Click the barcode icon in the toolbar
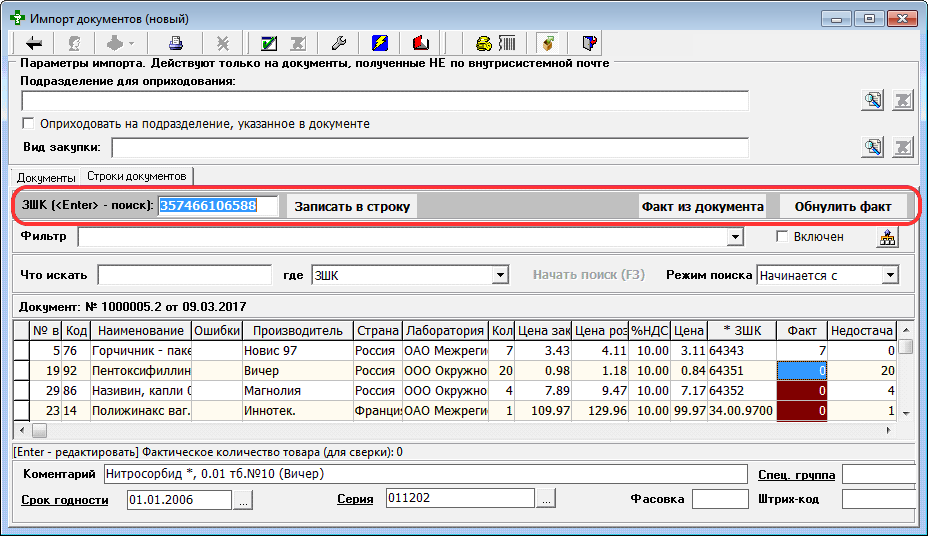The width and height of the screenshot is (928, 536). (x=508, y=43)
